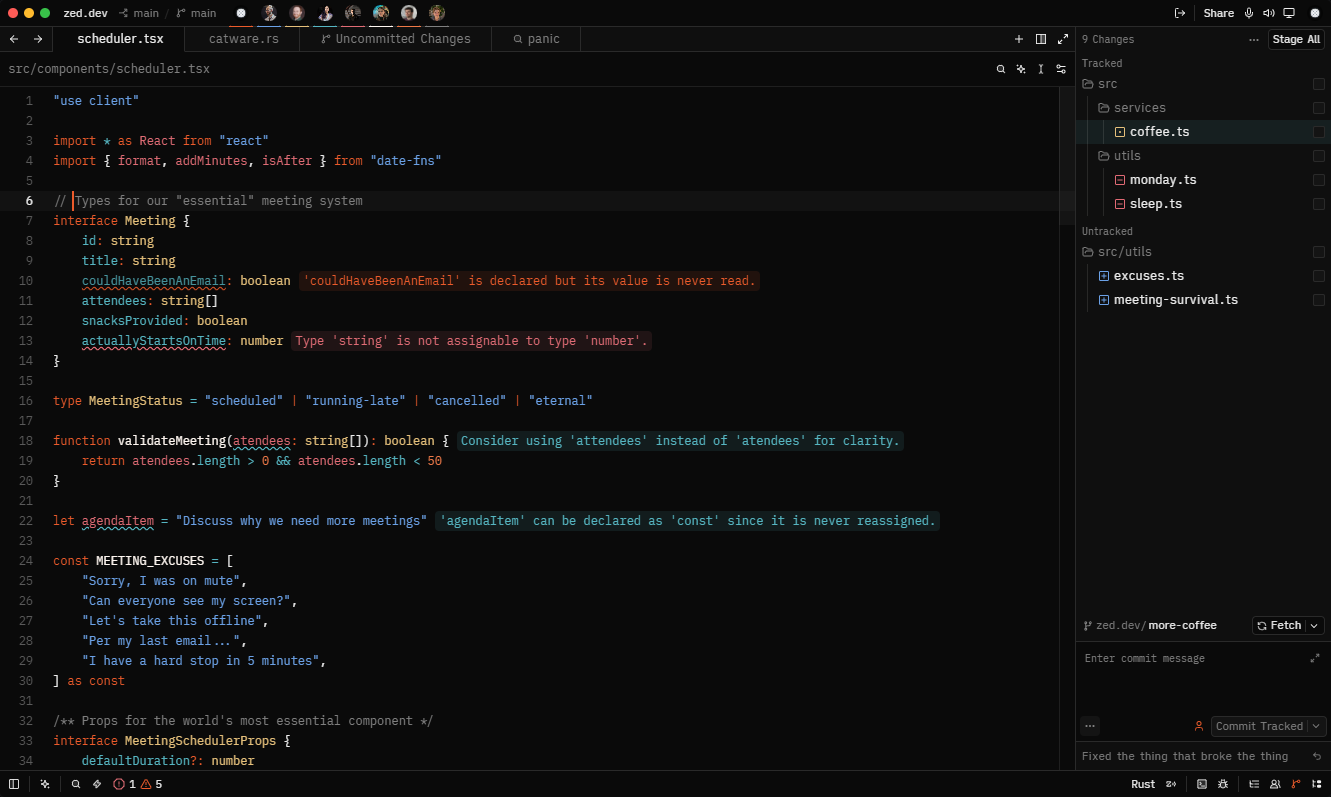Click the inline assist sparkle icon in editor toolbar
This screenshot has height=797, width=1331.
pyautogui.click(x=1021, y=69)
